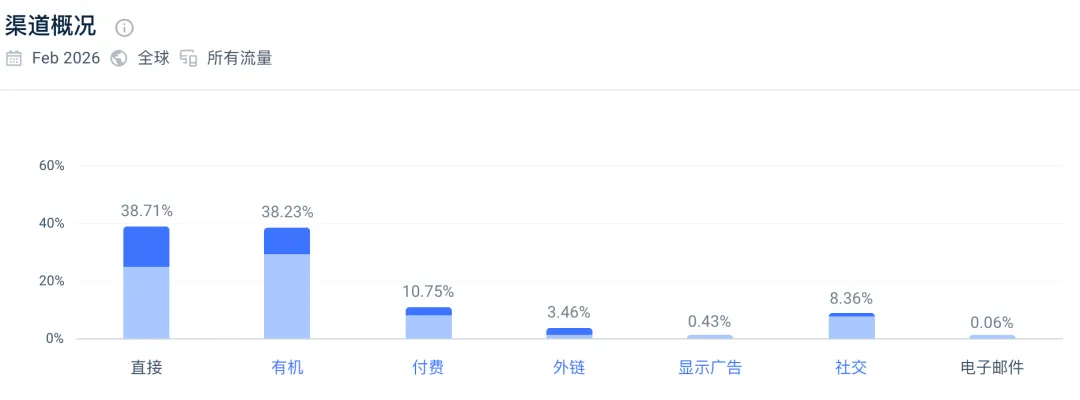This screenshot has width=1080, height=400.
Task: Open the 全球 region filter
Action: [x=153, y=58]
